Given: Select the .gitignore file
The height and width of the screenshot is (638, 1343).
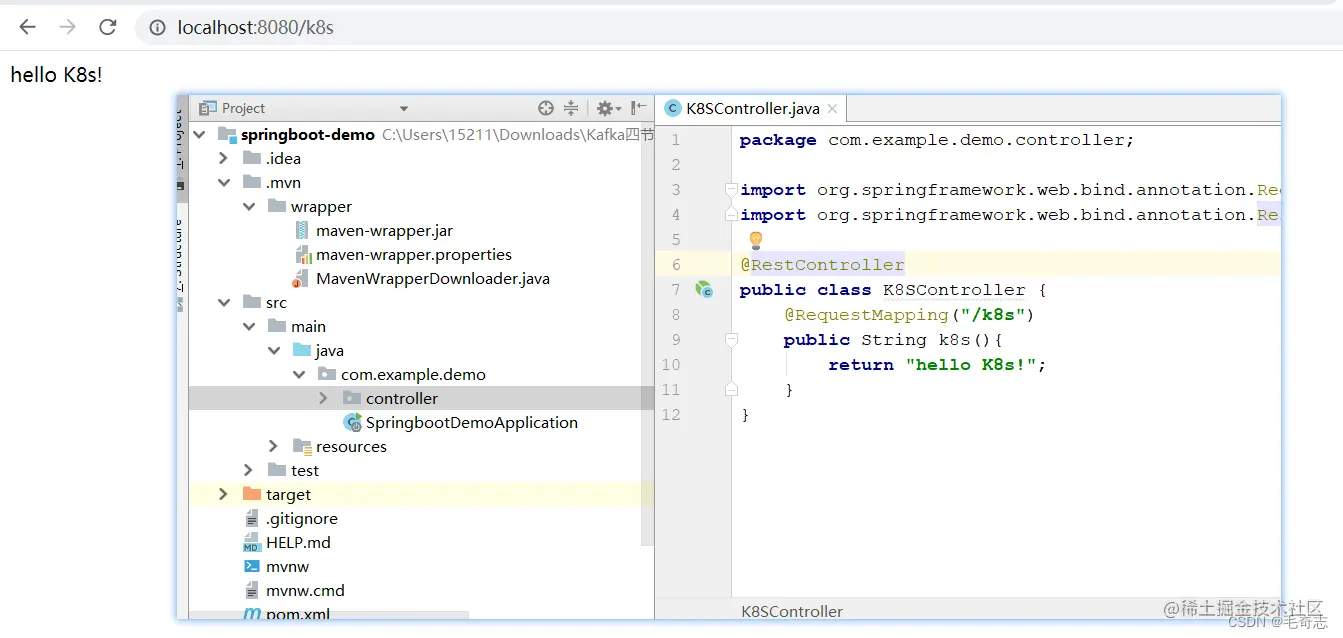Looking at the screenshot, I should click(x=302, y=518).
